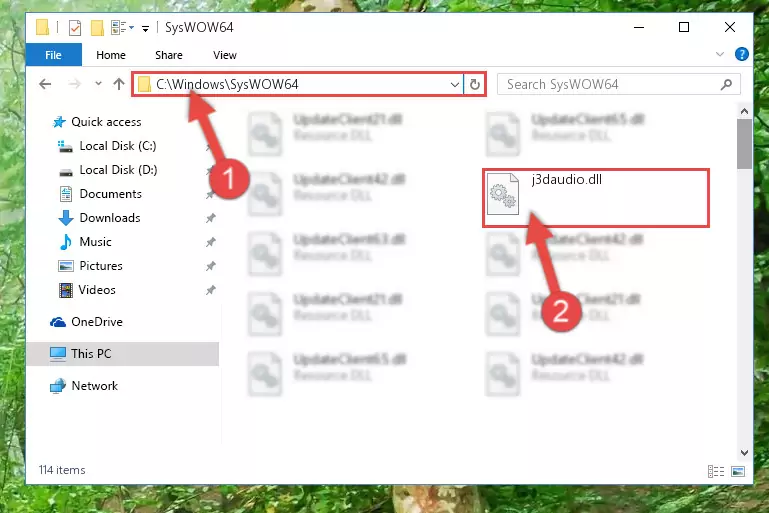This screenshot has height=513, width=769.
Task: Open Videos folder in sidebar
Action: 97,290
